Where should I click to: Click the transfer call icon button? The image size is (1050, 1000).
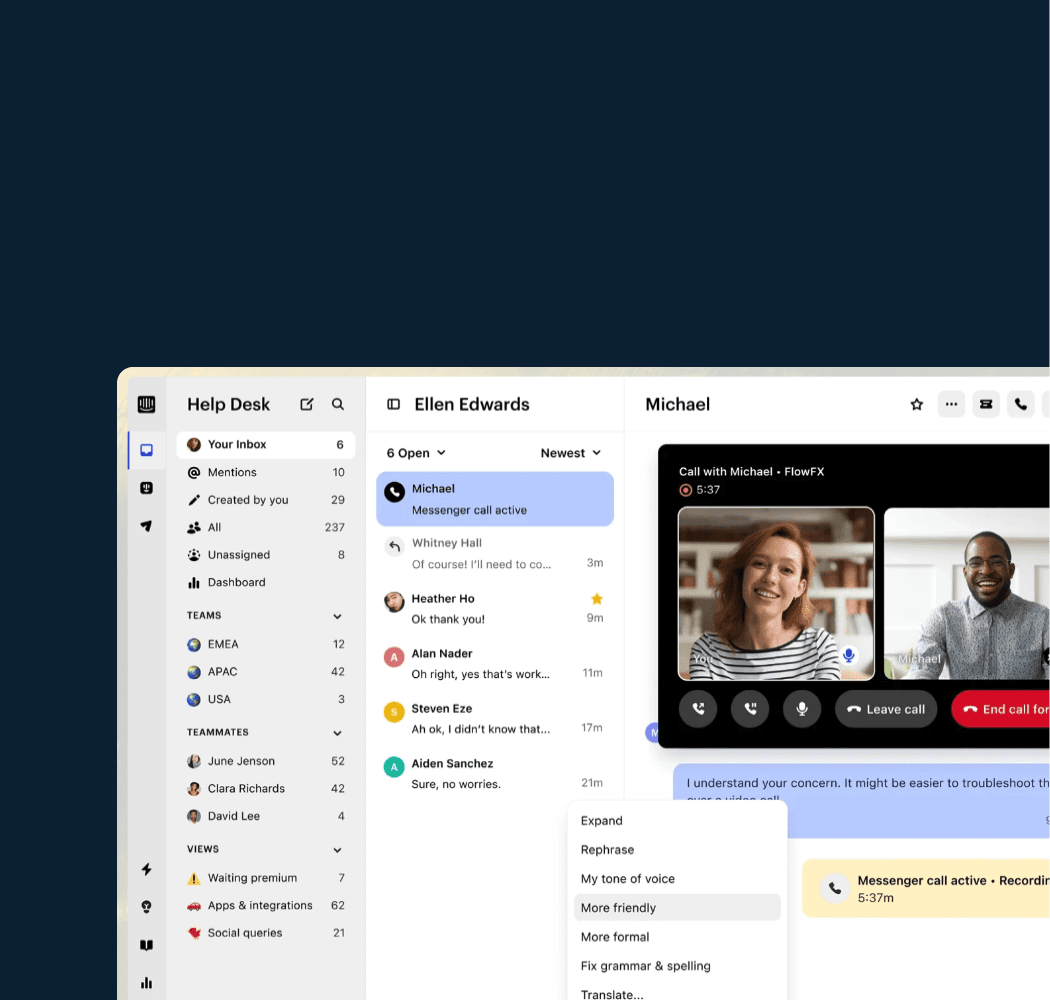tap(698, 709)
